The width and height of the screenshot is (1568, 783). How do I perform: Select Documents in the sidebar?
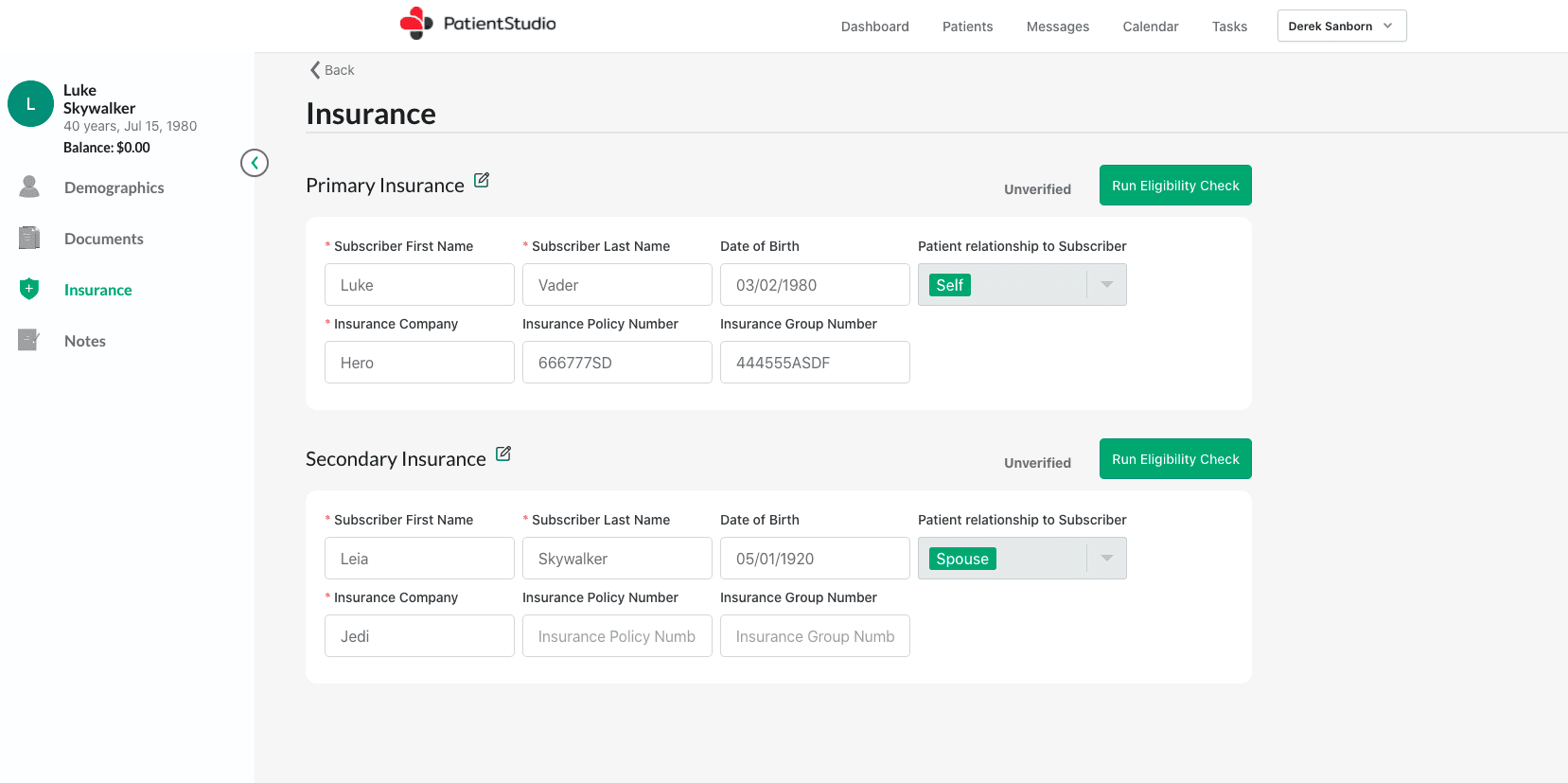pos(104,239)
